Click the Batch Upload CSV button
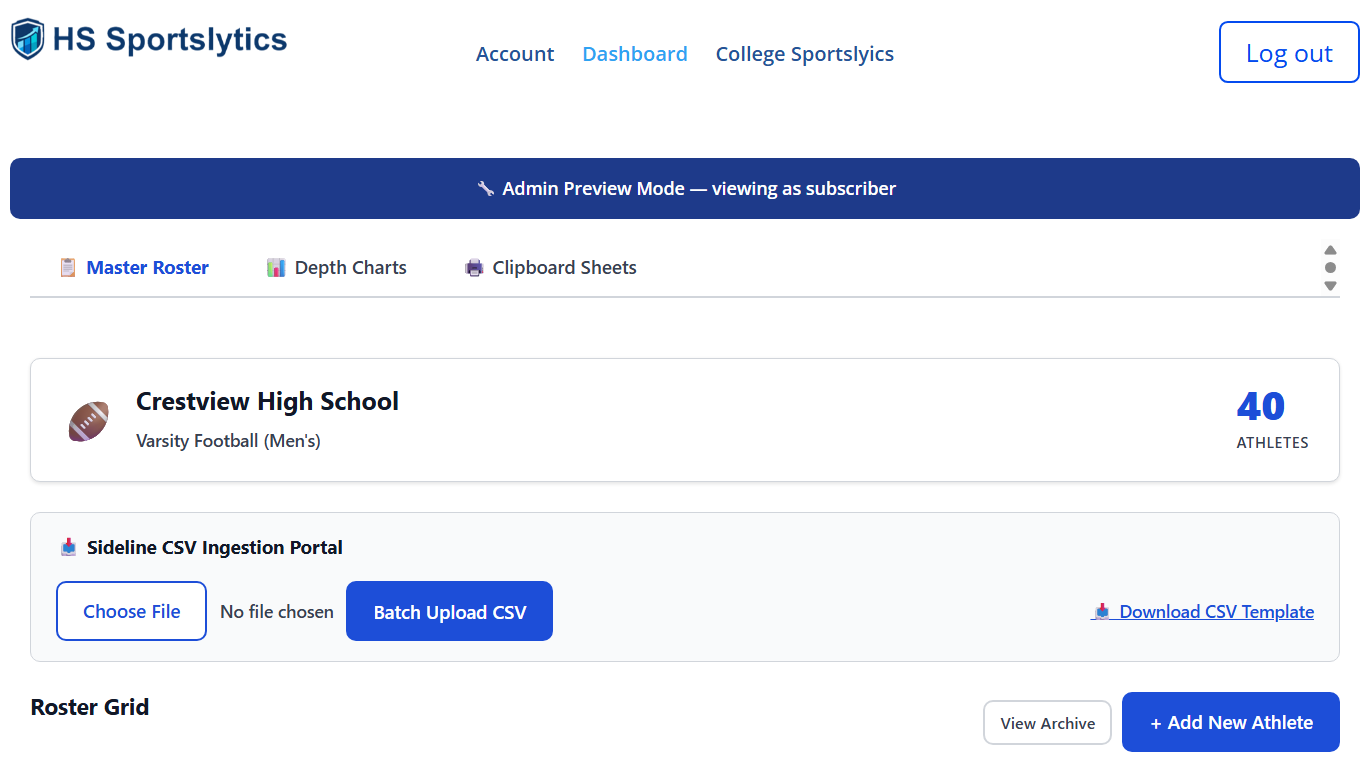The image size is (1372, 760). [x=450, y=611]
